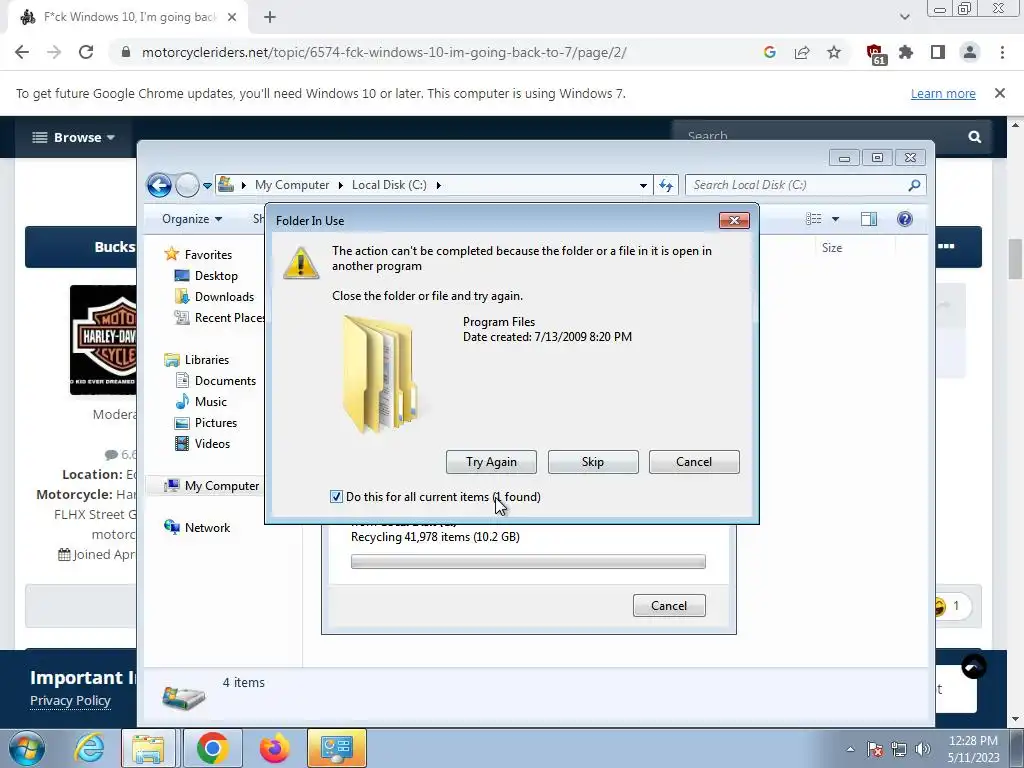Toggle the Explorer preview pane icon
The image size is (1024, 768).
point(869,219)
